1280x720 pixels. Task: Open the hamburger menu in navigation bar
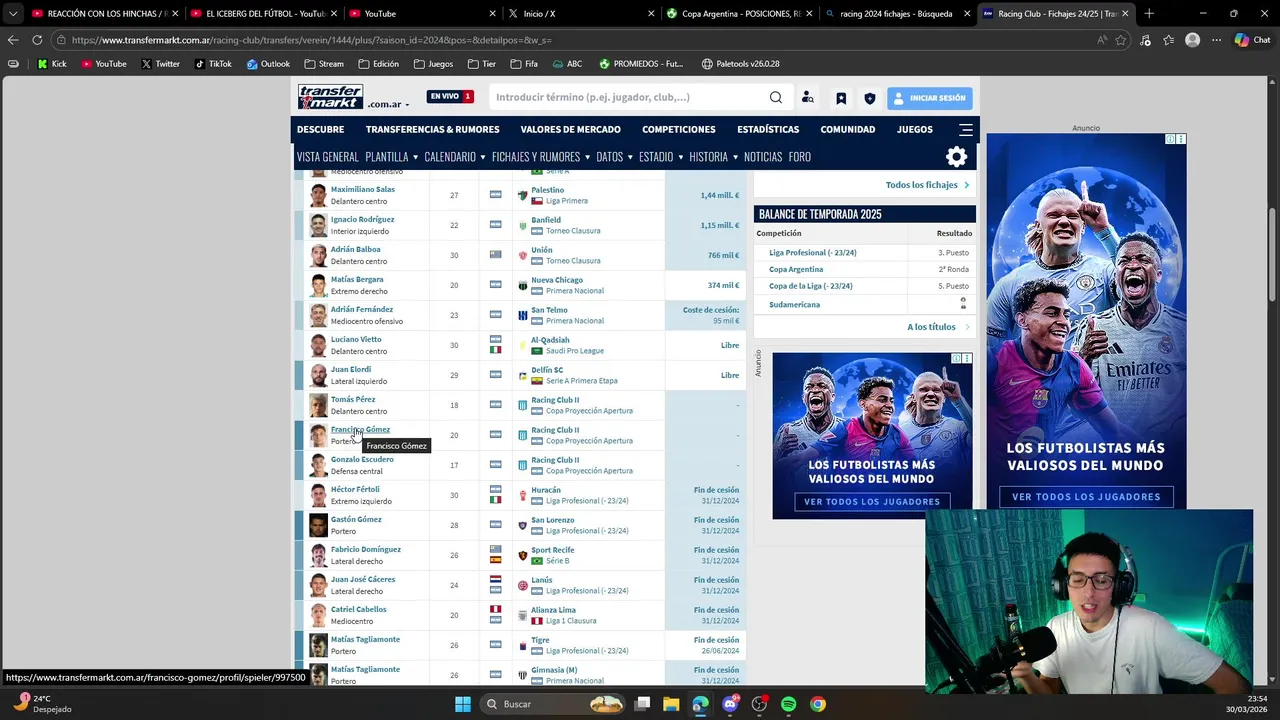coord(966,129)
